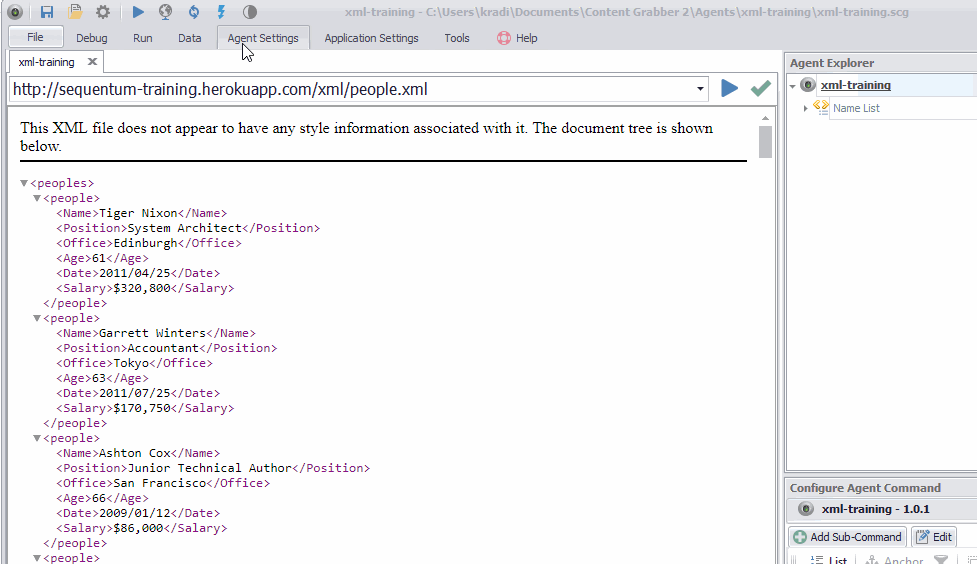Click the blue play icon in top toolbar
The width and height of the screenshot is (977, 564).
(138, 12)
